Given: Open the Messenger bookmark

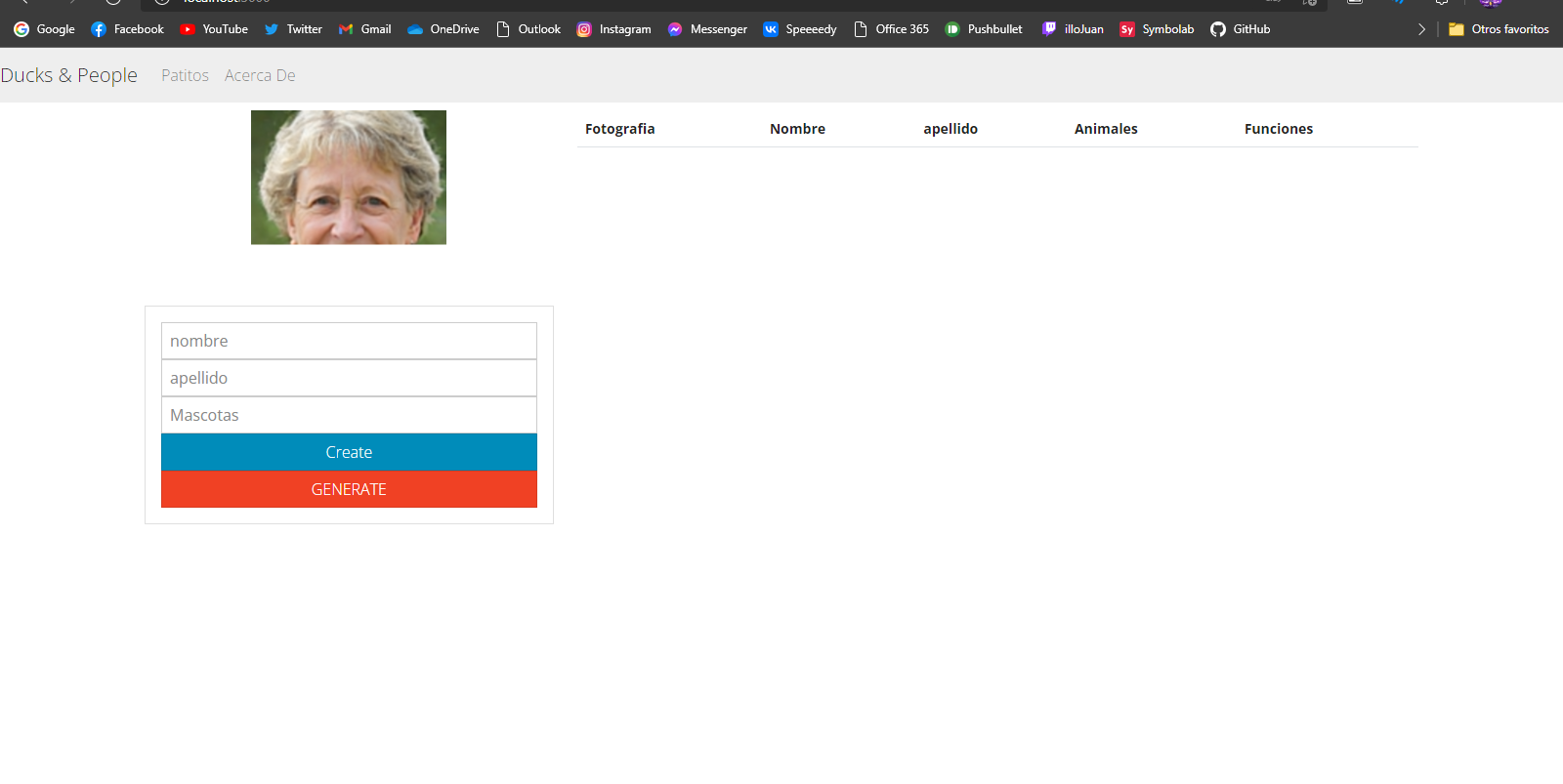Looking at the screenshot, I should [707, 29].
